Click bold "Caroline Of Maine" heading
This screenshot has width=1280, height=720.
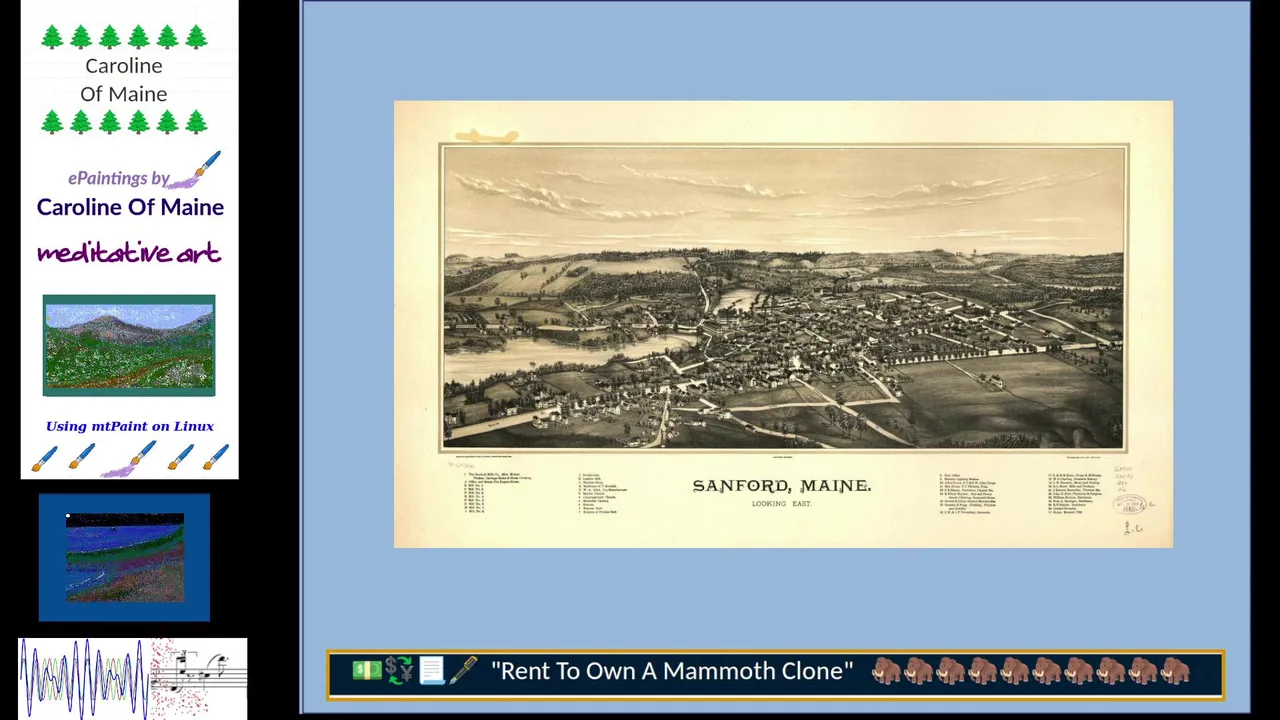pos(130,207)
